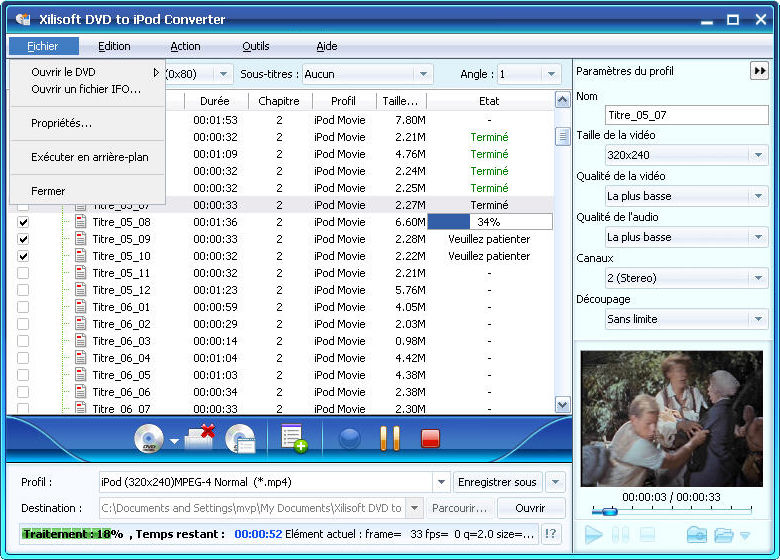Click the app logo in title bar

pos(23,19)
